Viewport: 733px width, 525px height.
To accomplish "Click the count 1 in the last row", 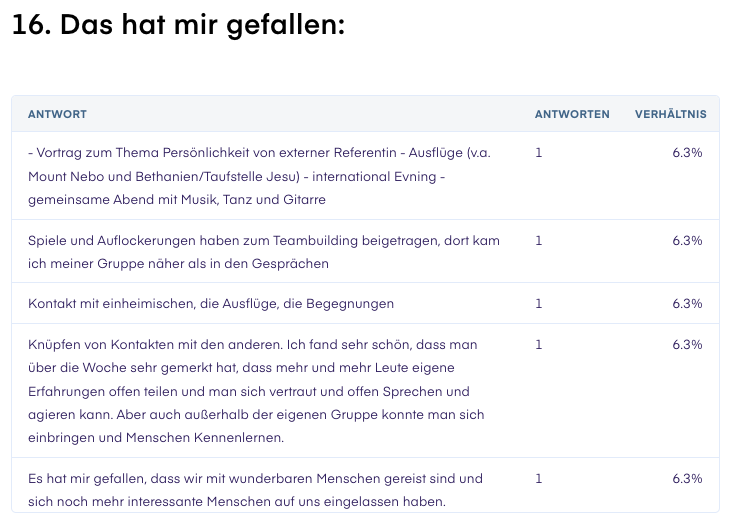I will coord(539,479).
